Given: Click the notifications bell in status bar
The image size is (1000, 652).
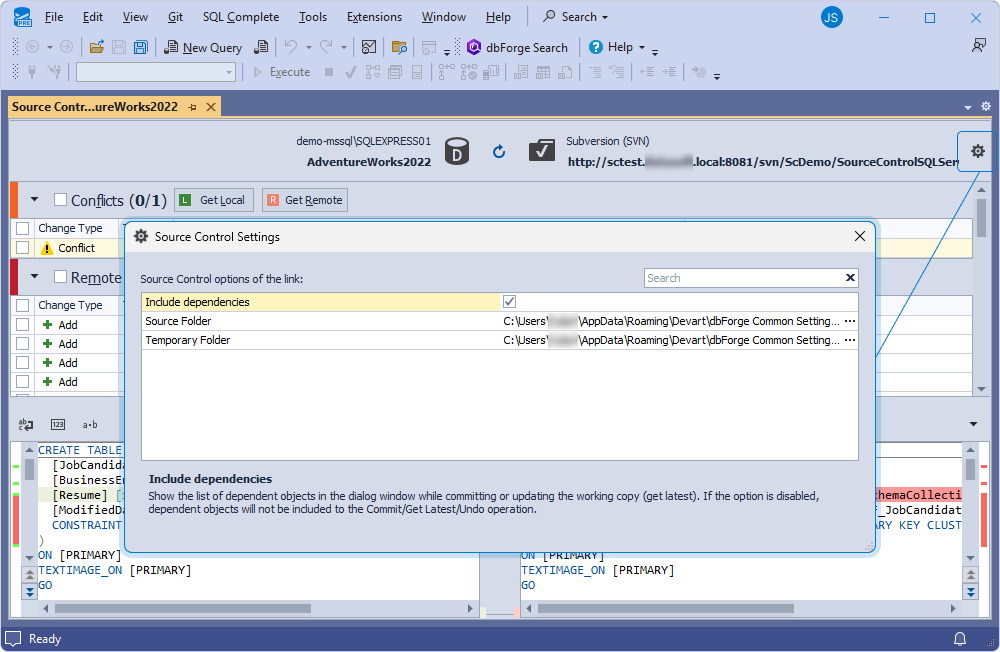Looking at the screenshot, I should [x=960, y=639].
